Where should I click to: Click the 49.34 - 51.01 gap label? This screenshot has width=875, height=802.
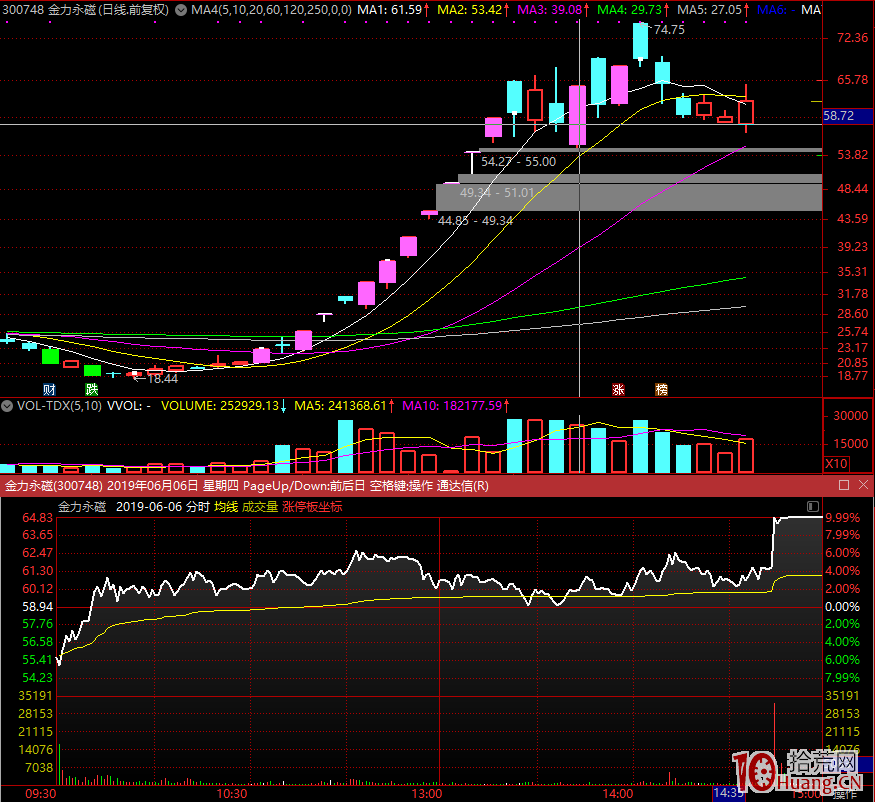(497, 193)
